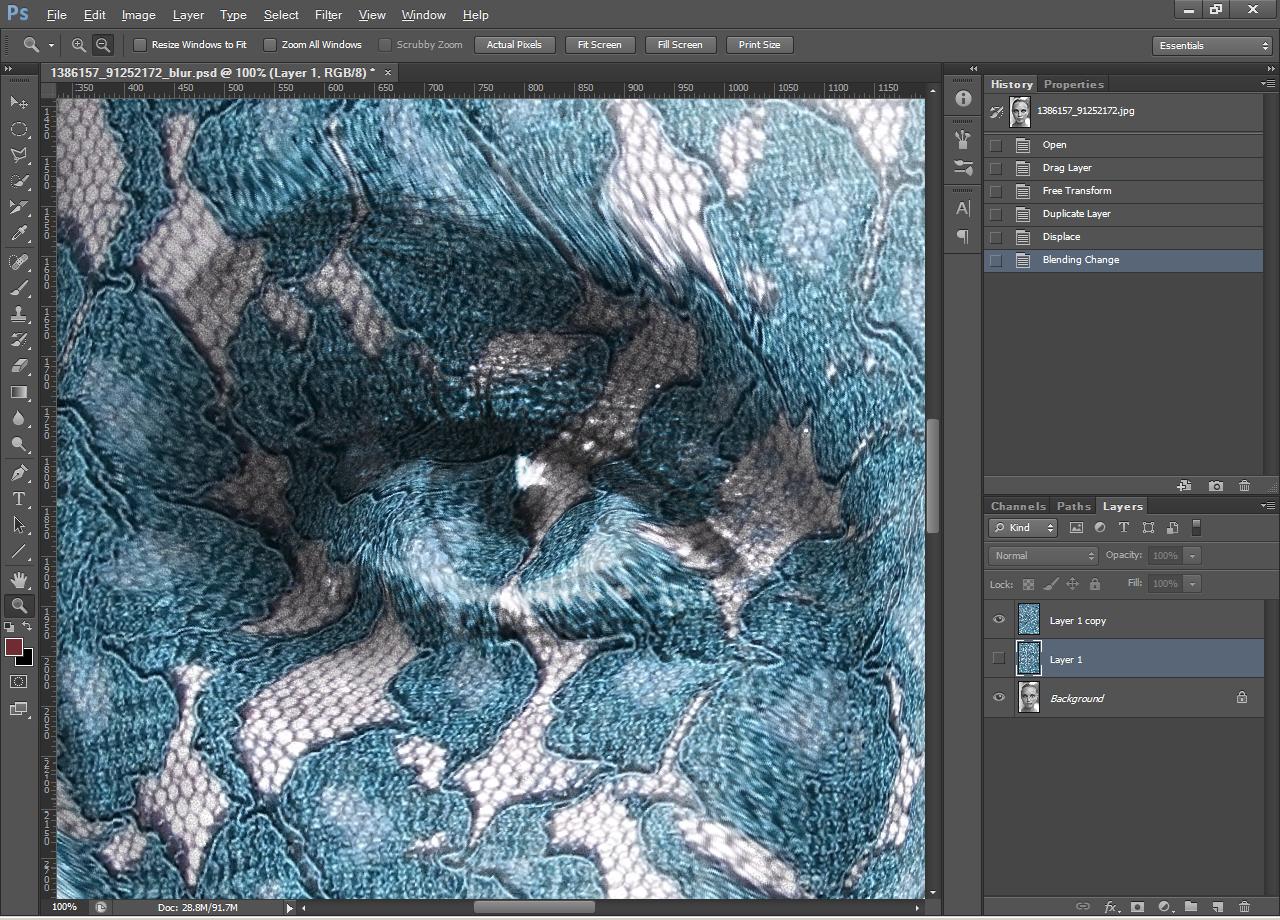
Task: Select the Hand tool
Action: coord(19,579)
